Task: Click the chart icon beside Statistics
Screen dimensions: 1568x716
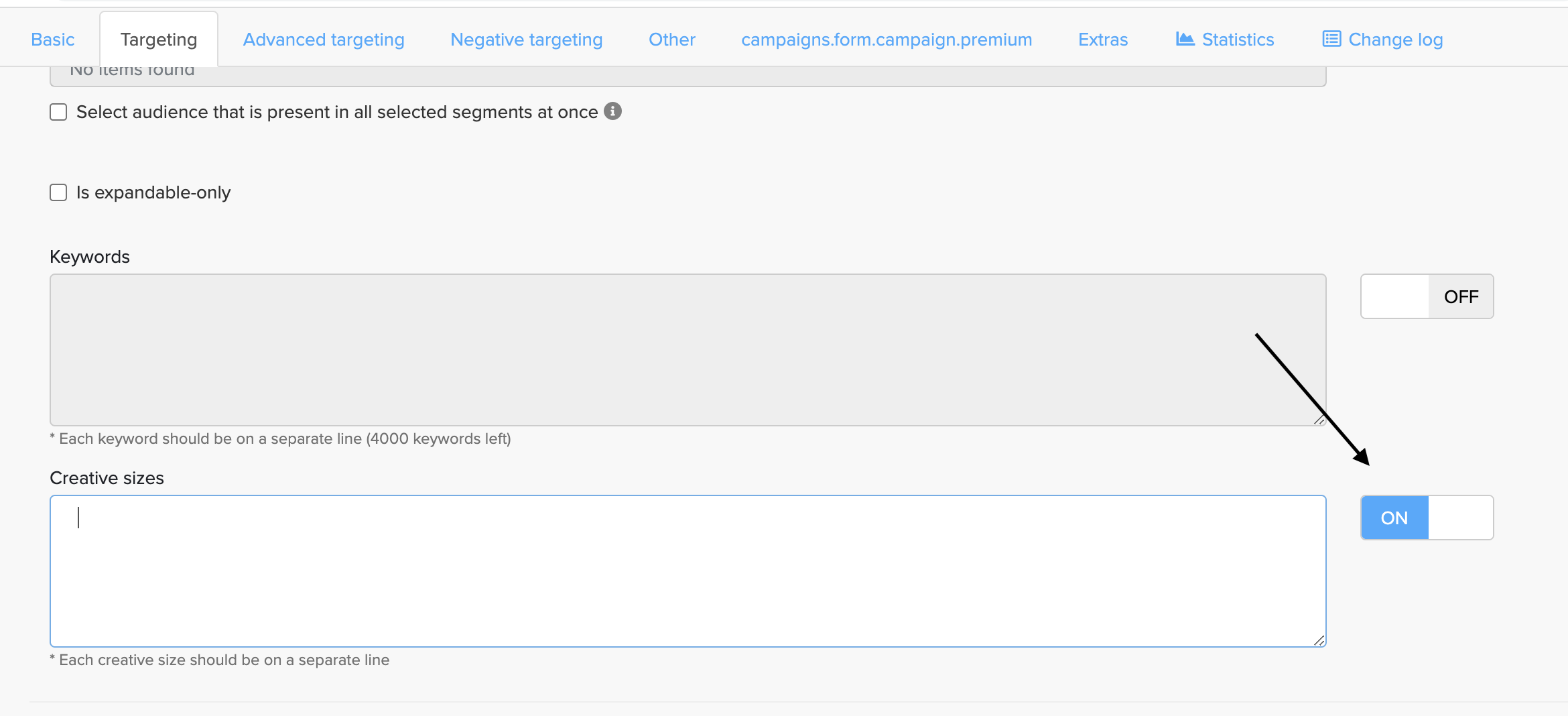Action: pyautogui.click(x=1185, y=40)
